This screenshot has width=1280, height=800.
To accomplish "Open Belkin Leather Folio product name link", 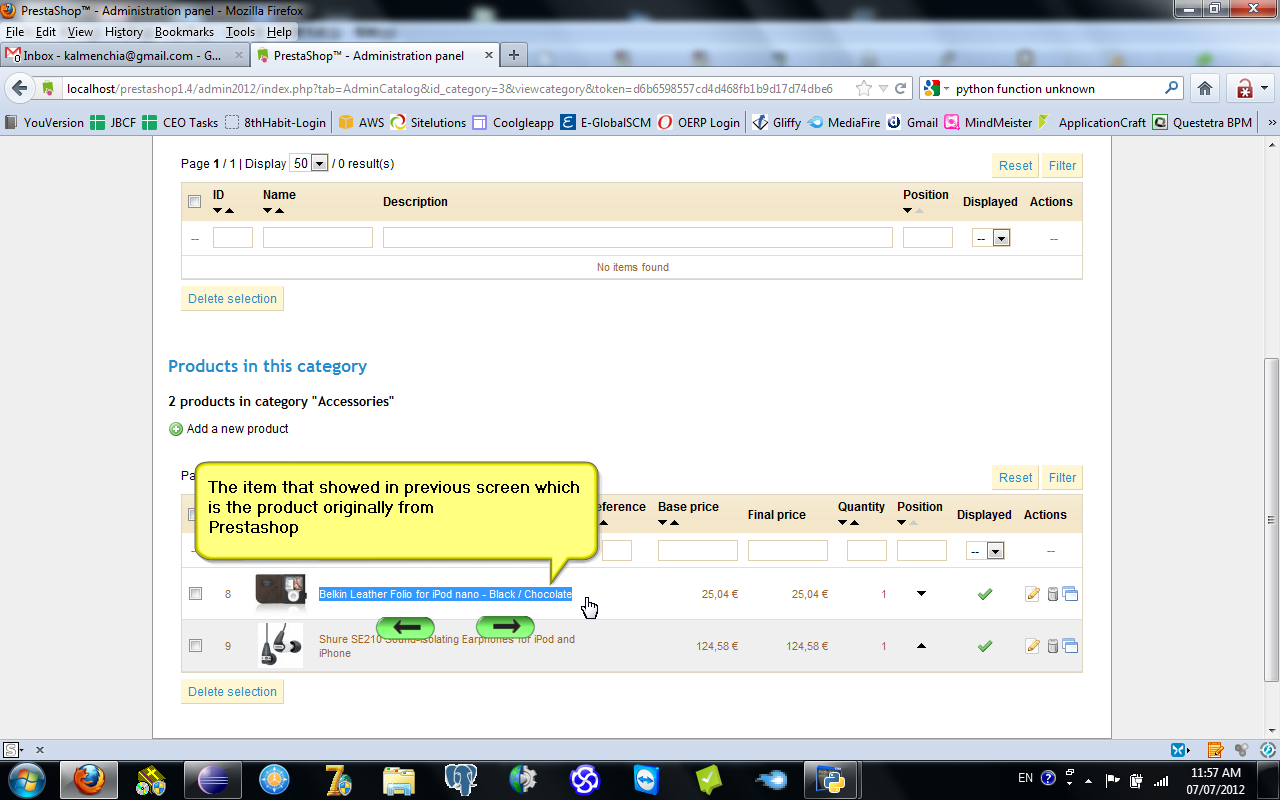I will 445,594.
